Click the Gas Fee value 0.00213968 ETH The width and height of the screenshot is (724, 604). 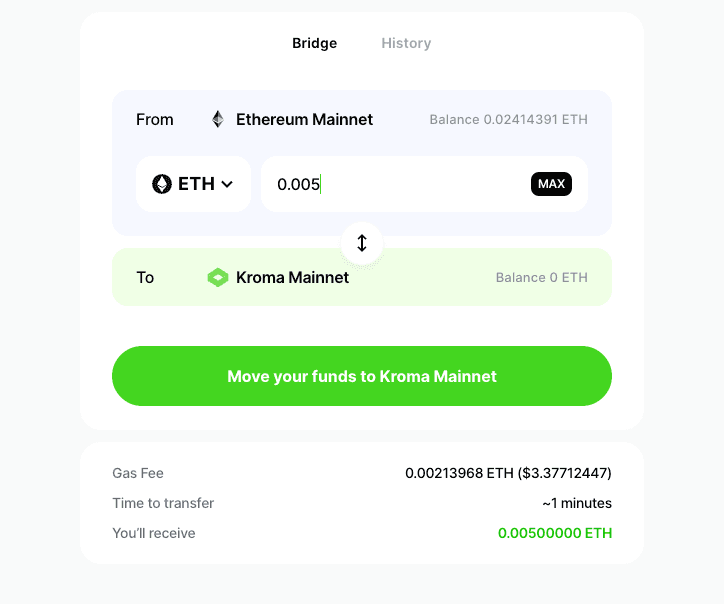[x=459, y=473]
